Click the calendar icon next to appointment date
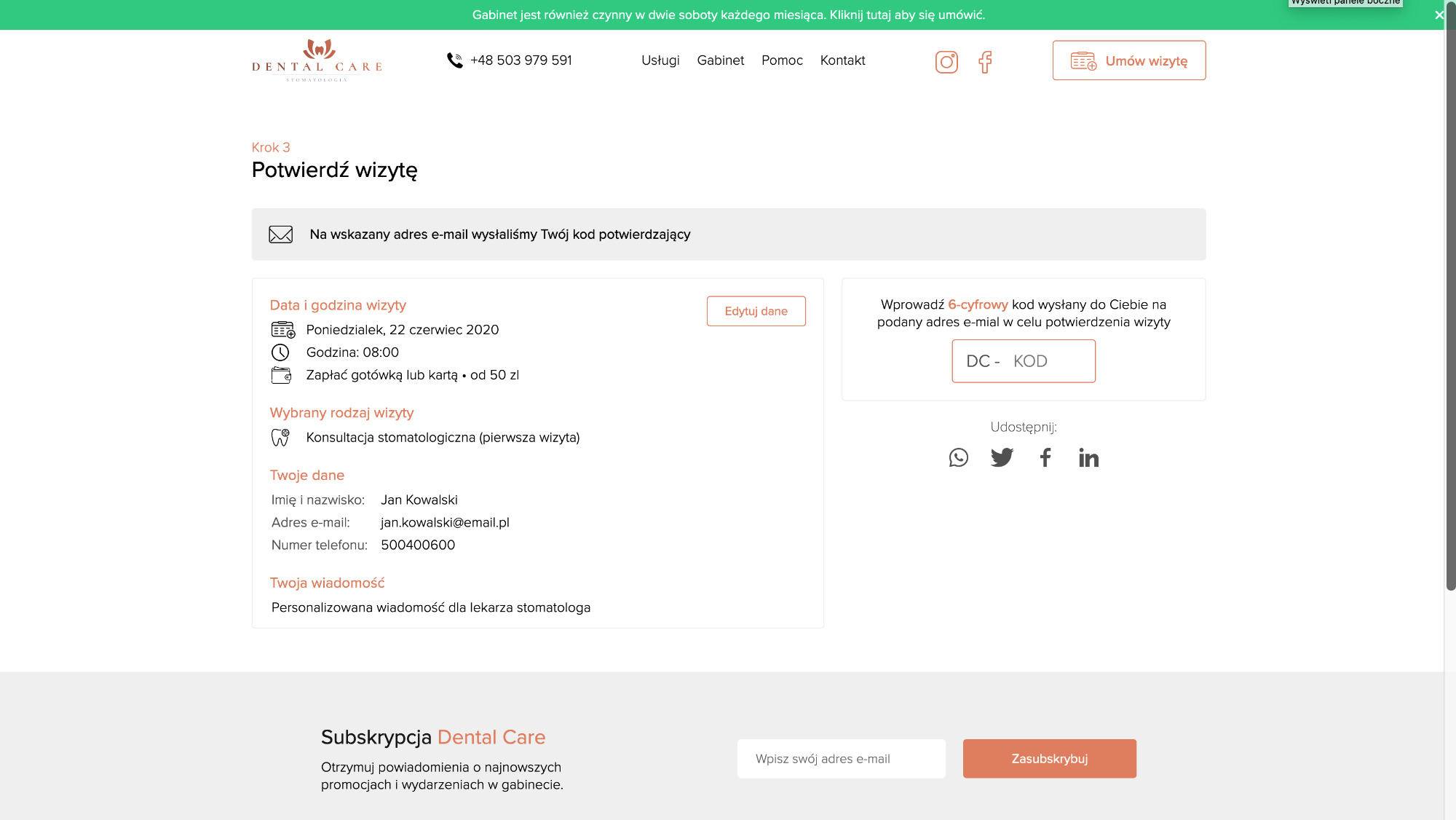Viewport: 1456px width, 820px height. click(x=282, y=329)
